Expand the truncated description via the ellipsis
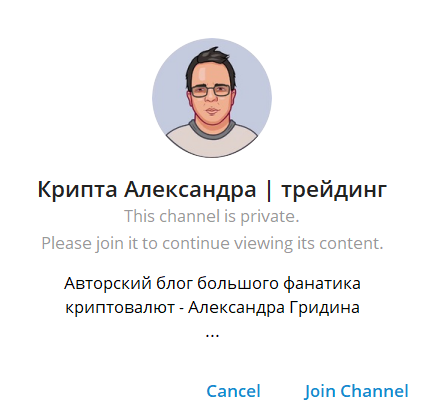This screenshot has height=410, width=421. click(x=212, y=335)
